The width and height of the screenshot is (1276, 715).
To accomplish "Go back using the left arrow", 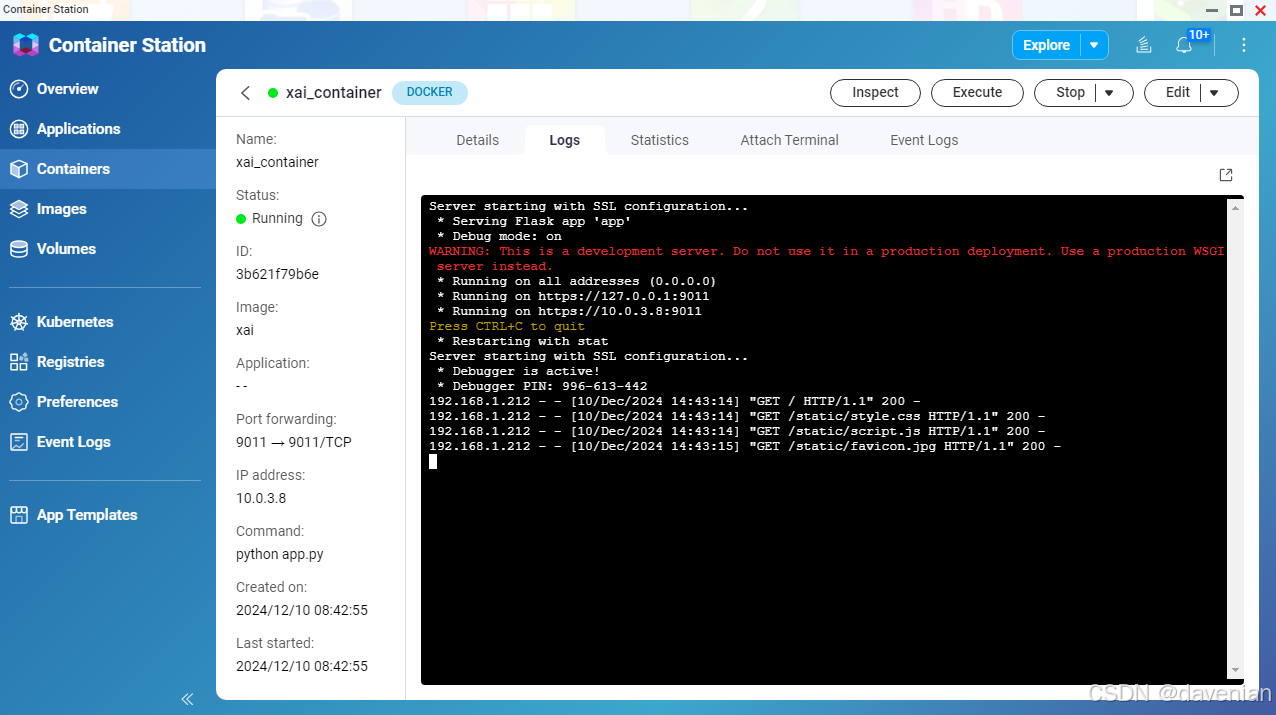I will coord(245,93).
